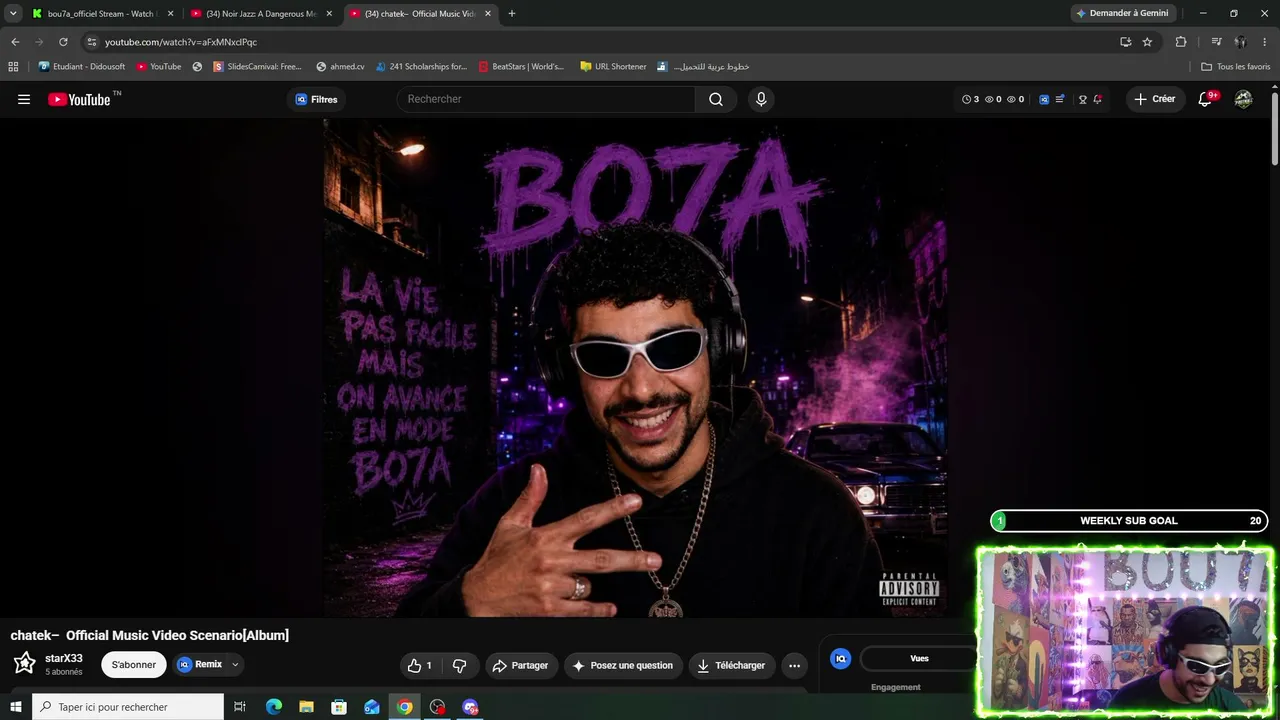
Task: Like the video with thumbs up
Action: [420, 665]
